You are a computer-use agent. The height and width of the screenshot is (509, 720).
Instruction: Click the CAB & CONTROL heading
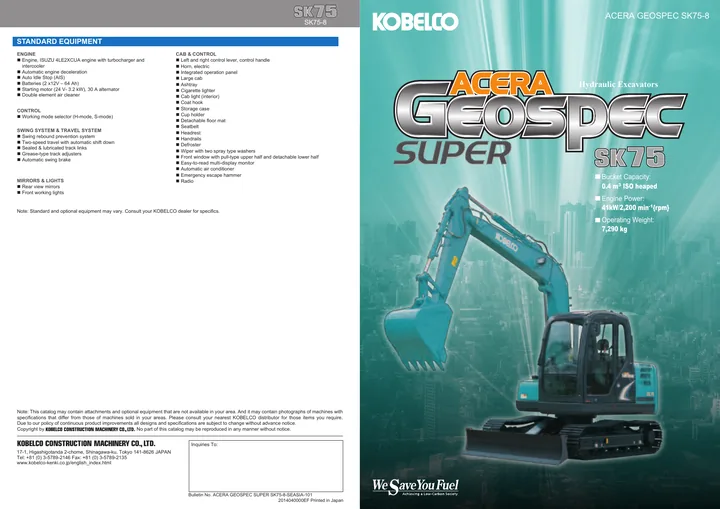[196, 54]
